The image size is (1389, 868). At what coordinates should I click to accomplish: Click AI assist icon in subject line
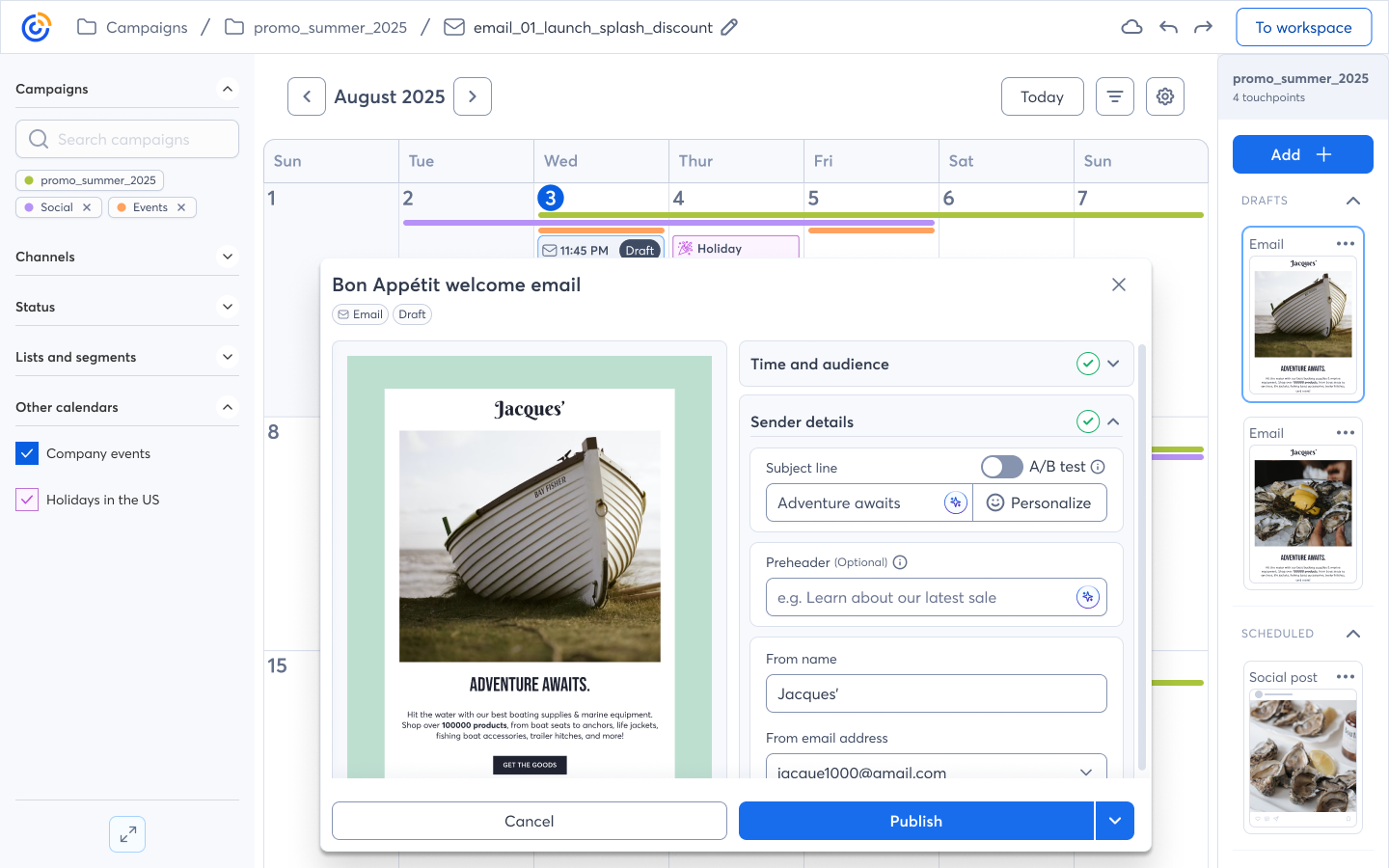[x=955, y=502]
